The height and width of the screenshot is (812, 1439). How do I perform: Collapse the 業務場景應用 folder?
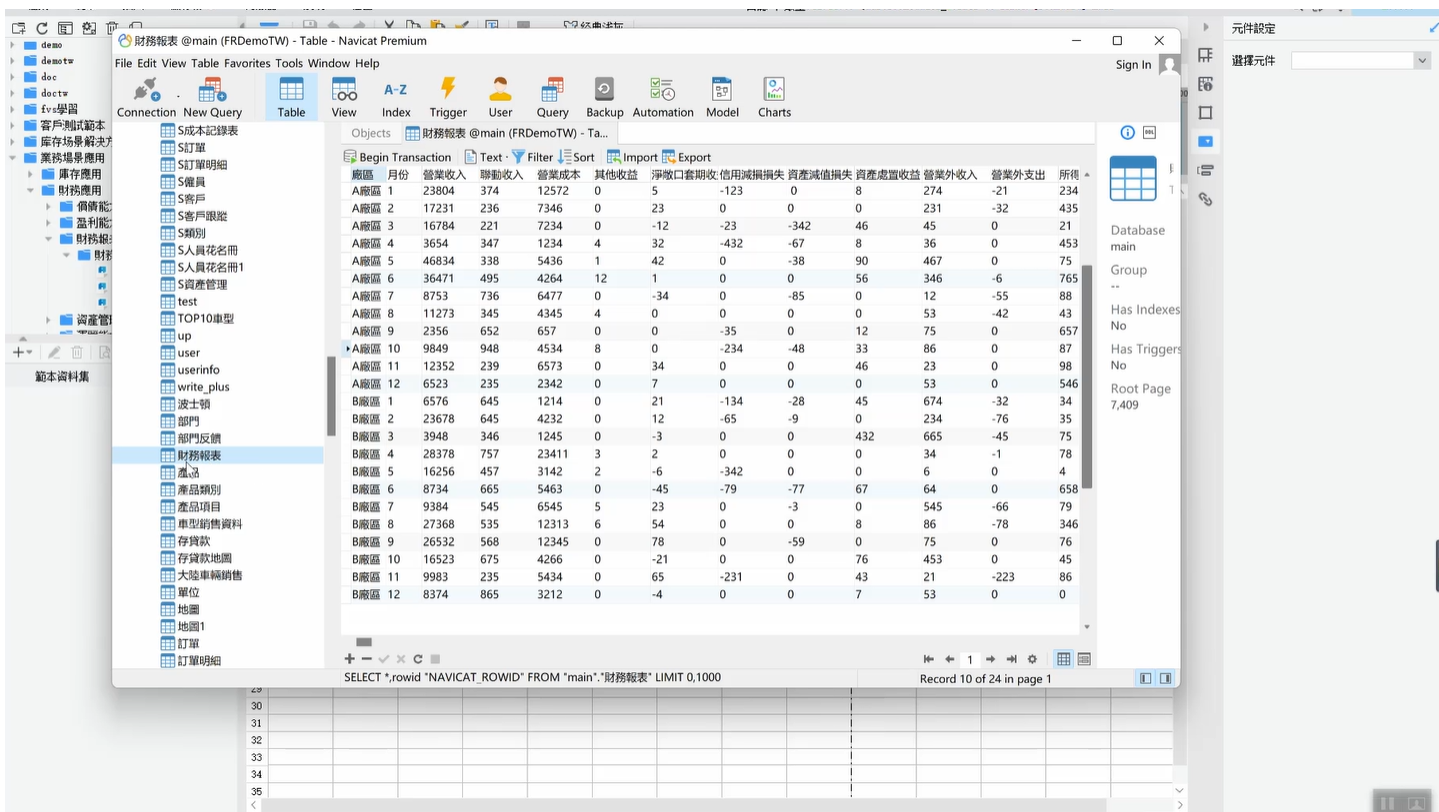(13, 158)
